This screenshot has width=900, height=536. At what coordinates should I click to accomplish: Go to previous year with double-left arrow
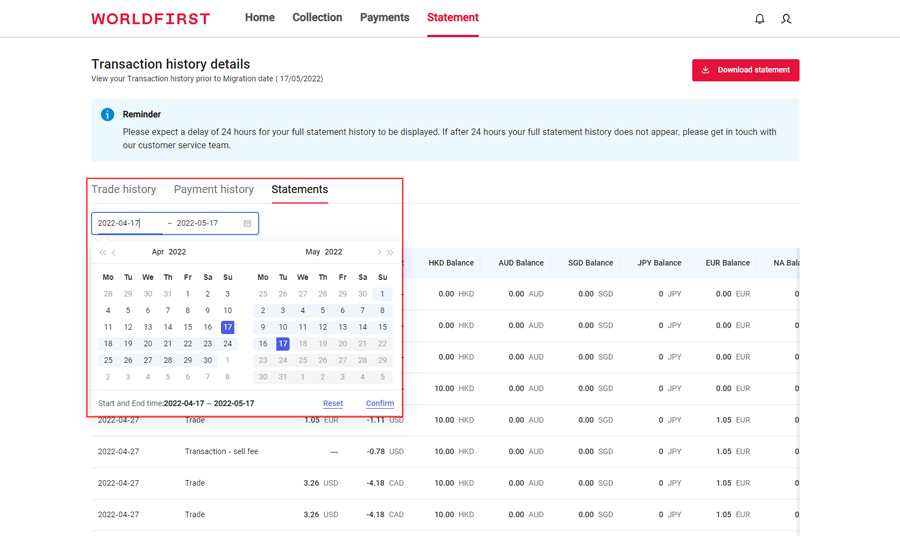[x=102, y=252]
